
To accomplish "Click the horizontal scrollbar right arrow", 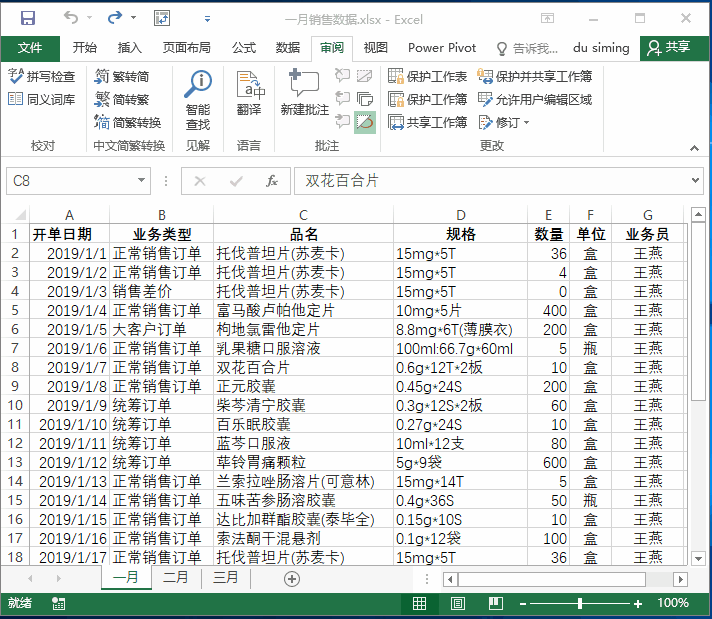I will tap(680, 579).
